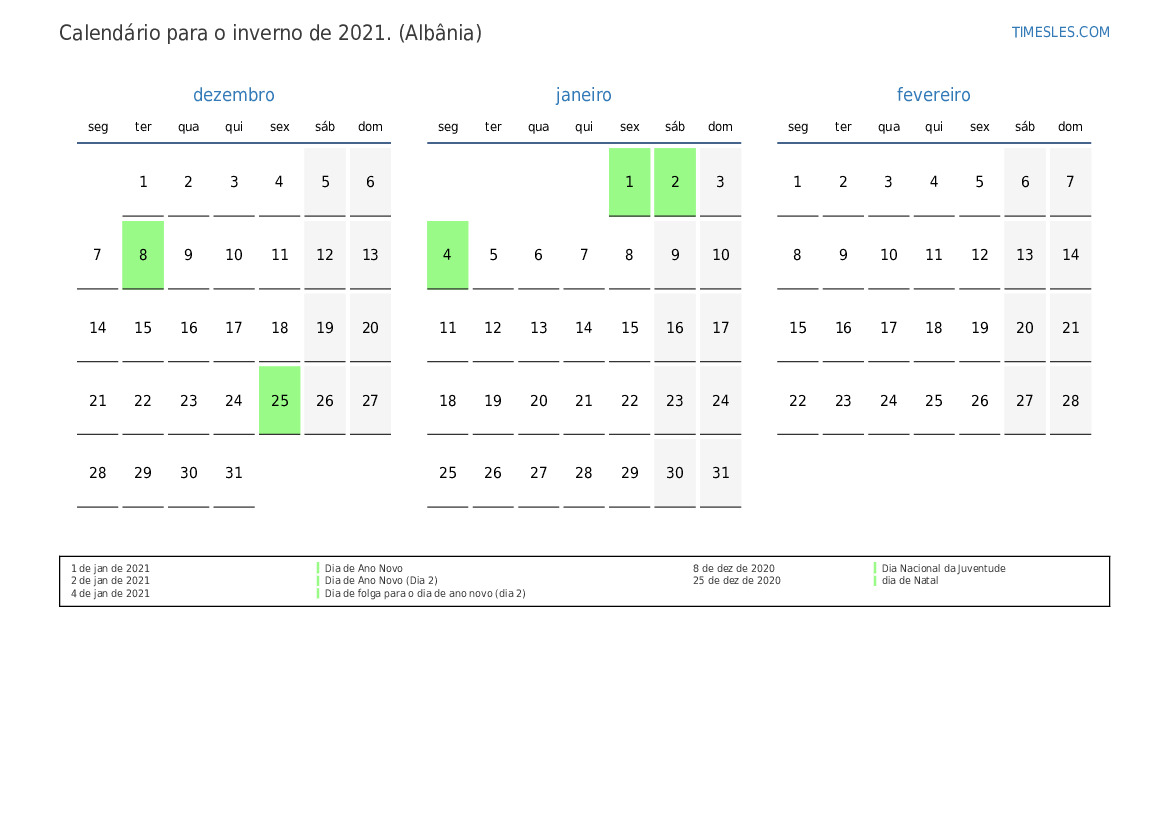Click the fevereiro month heading
The width and height of the screenshot is (1169, 827).
pyautogui.click(x=933, y=95)
